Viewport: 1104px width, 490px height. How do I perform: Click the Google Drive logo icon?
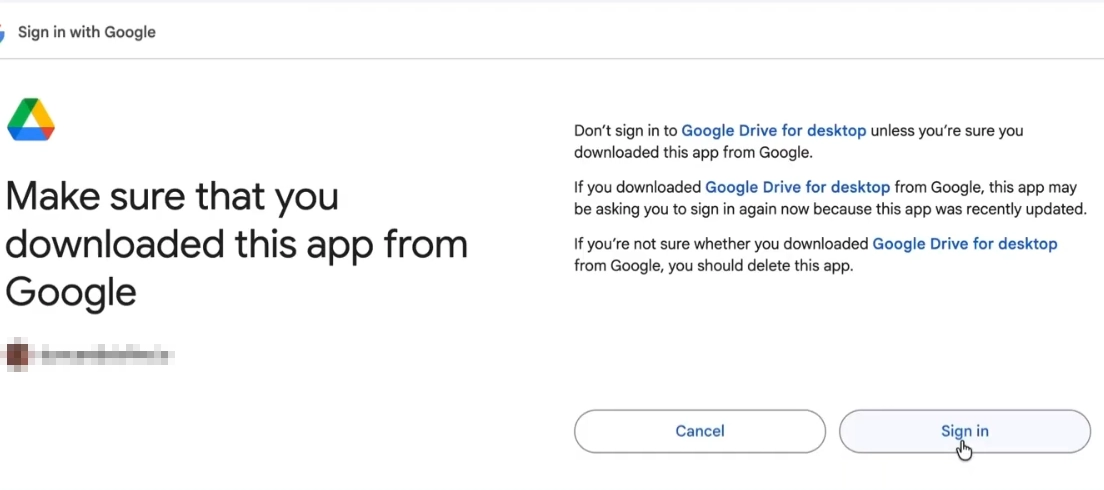(31, 120)
